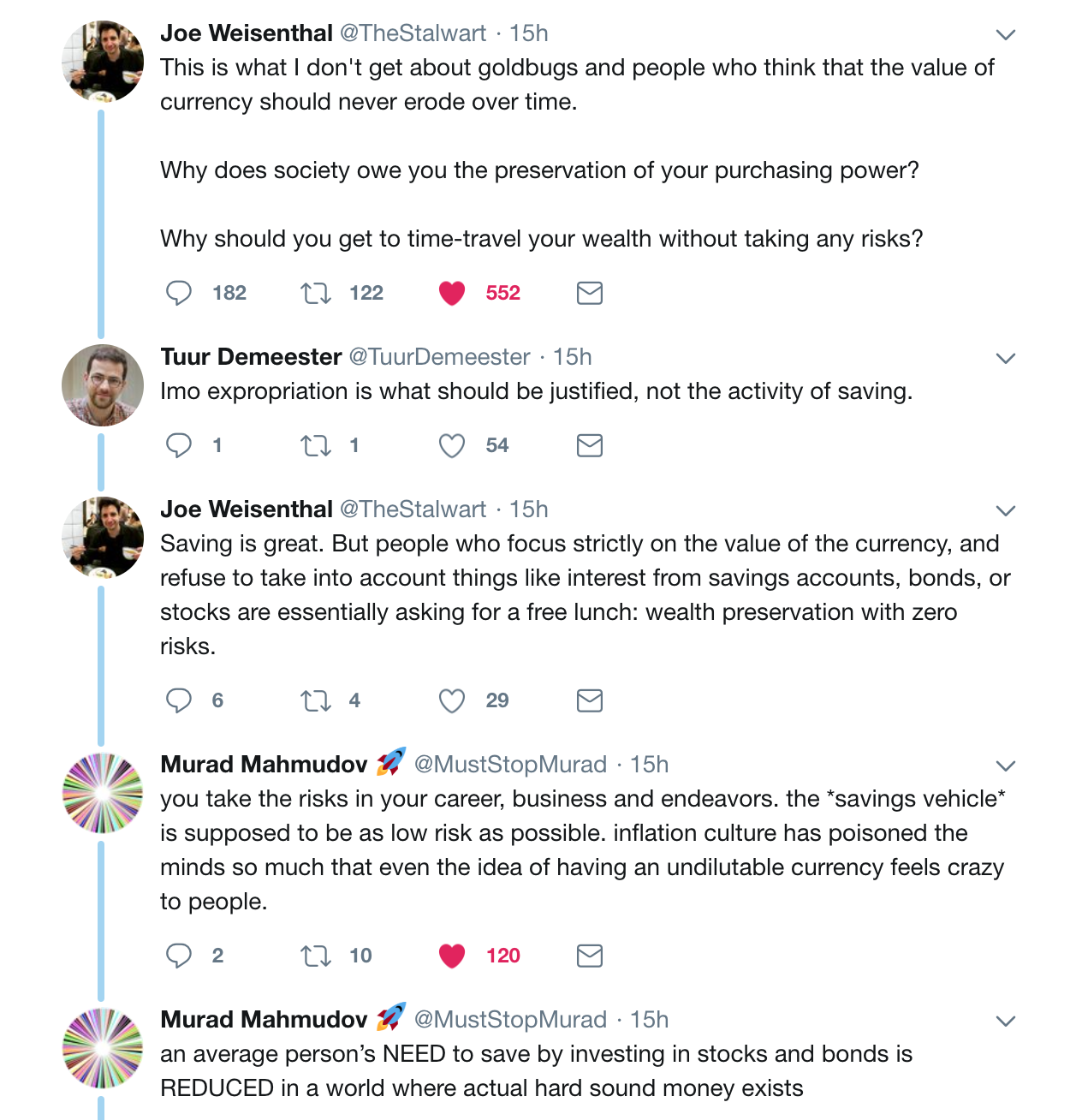Open chevron menu on Murad's last tweet
Viewport: 1082px width, 1120px height.
tap(1006, 1022)
